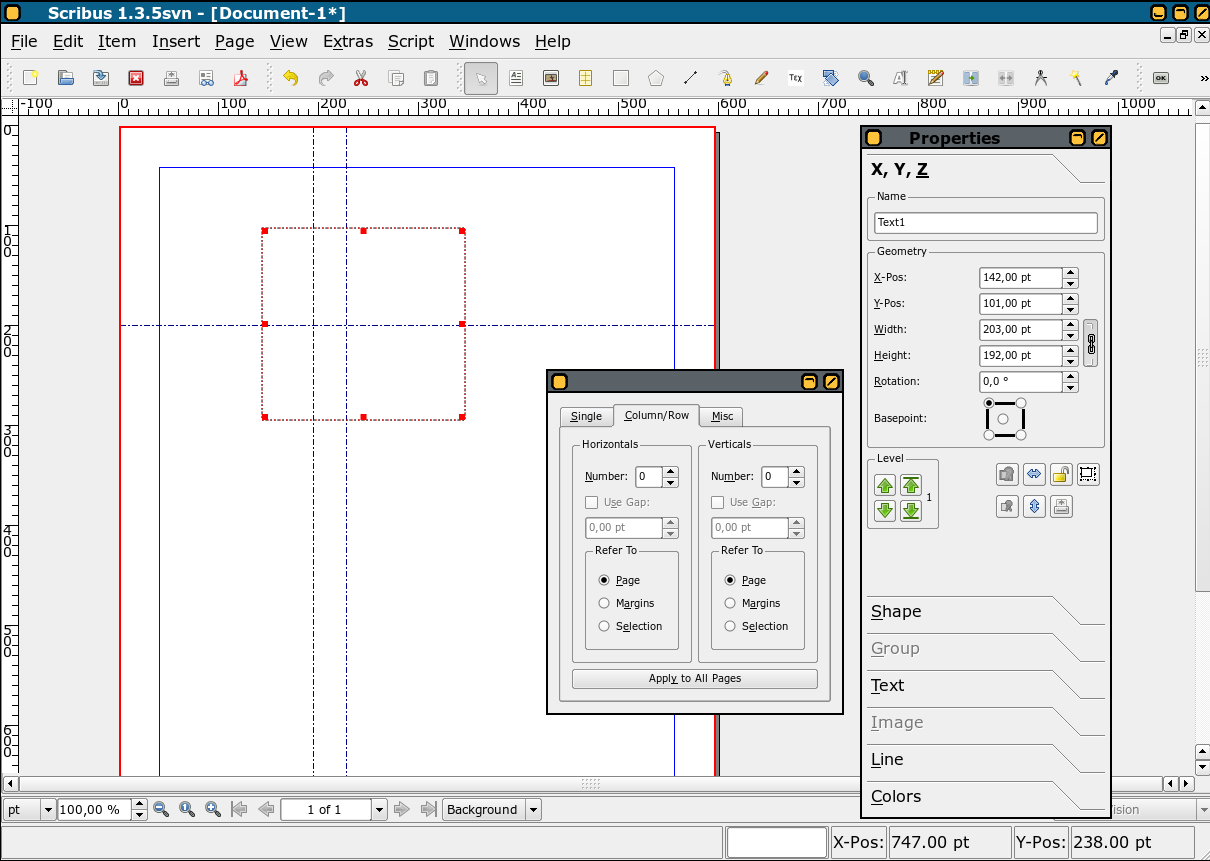Decrease the Rotation value by one step
This screenshot has height=861, width=1210.
[x=1070, y=387]
